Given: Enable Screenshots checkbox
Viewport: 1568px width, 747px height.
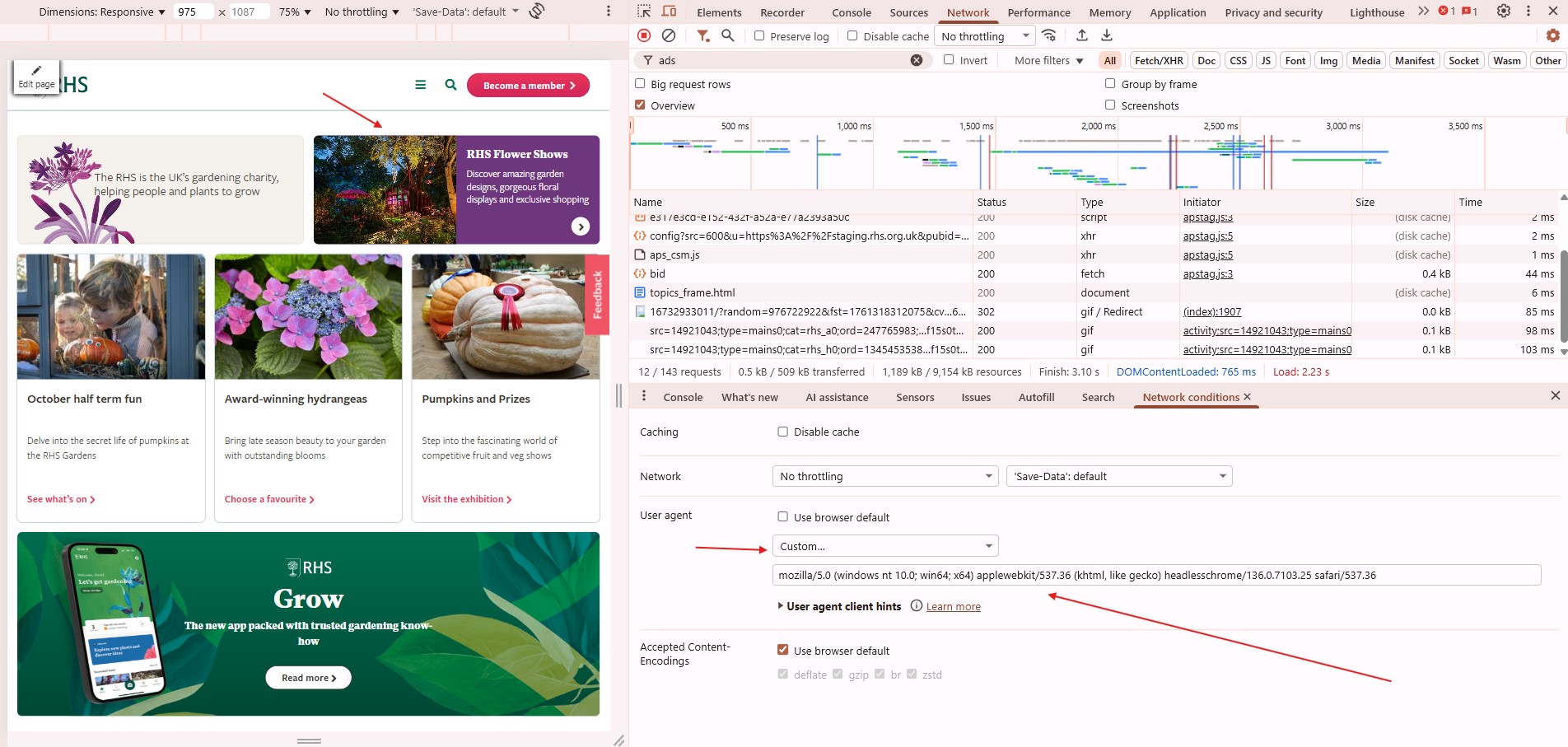Looking at the screenshot, I should click(x=1110, y=105).
